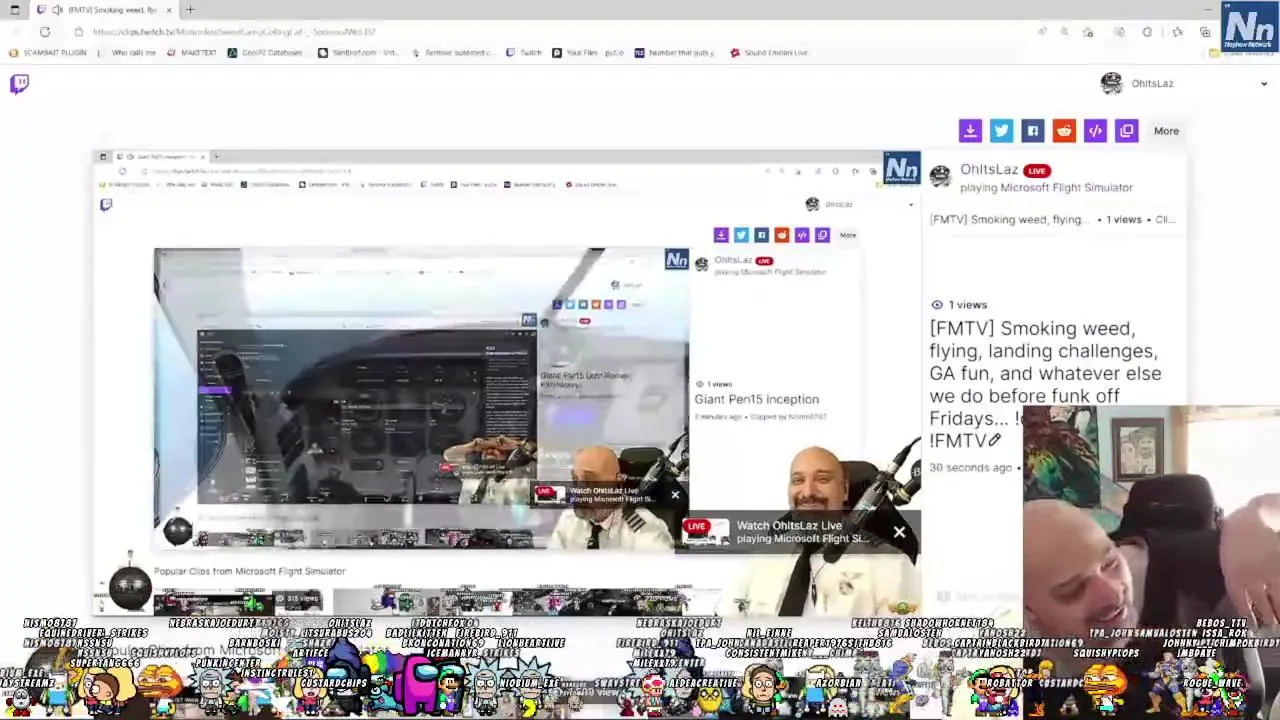Click the nested embed code icon inside the video

tap(802, 235)
